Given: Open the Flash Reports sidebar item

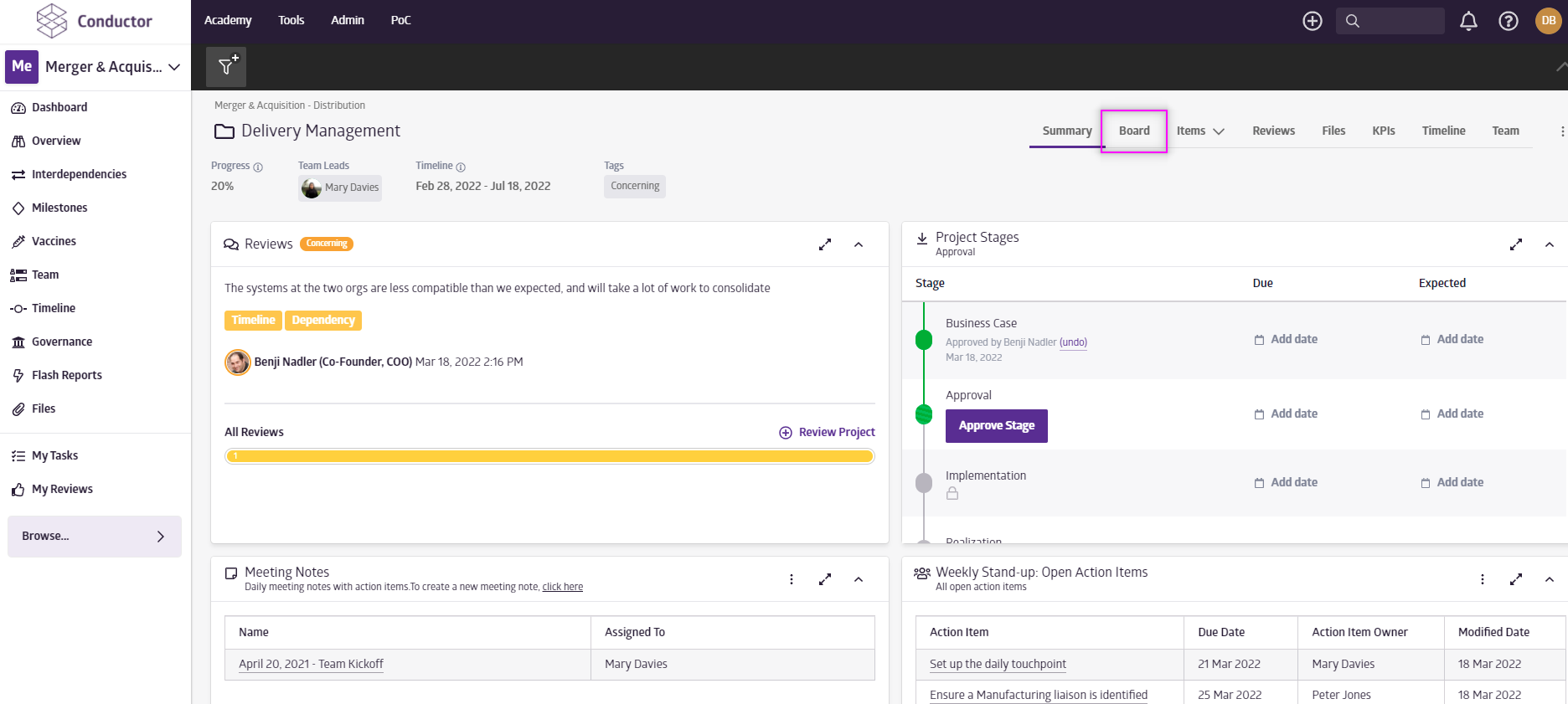Looking at the screenshot, I should [x=66, y=375].
